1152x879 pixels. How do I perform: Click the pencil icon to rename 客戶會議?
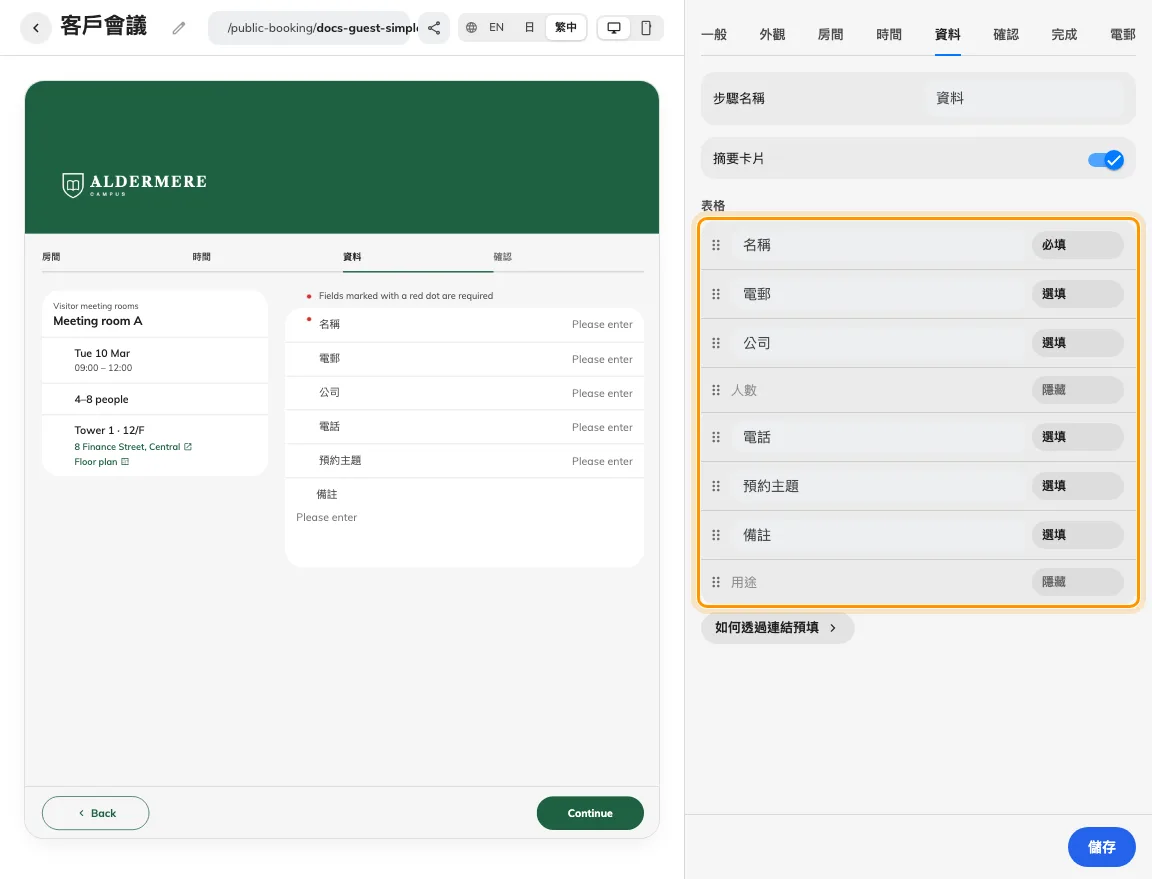point(179,28)
